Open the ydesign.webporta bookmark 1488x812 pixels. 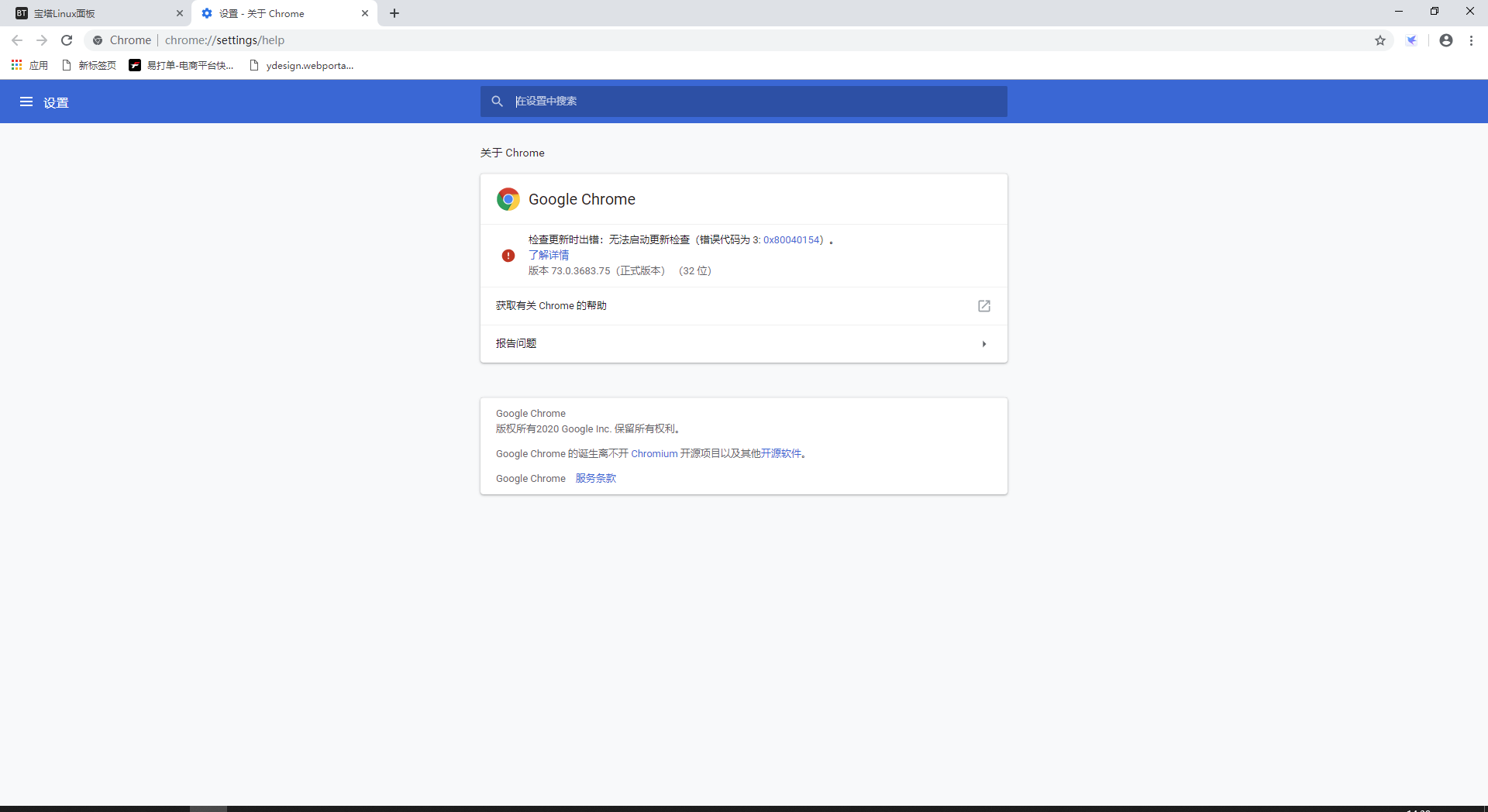coord(301,65)
